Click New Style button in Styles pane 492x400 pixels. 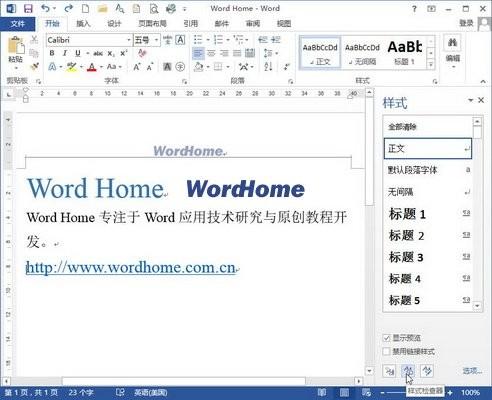click(389, 371)
